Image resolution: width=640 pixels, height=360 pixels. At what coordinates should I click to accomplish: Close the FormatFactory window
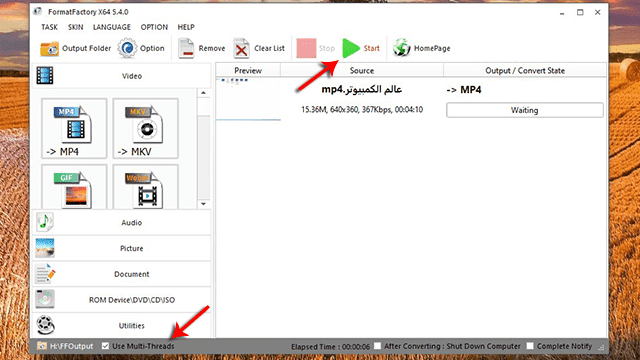(598, 13)
